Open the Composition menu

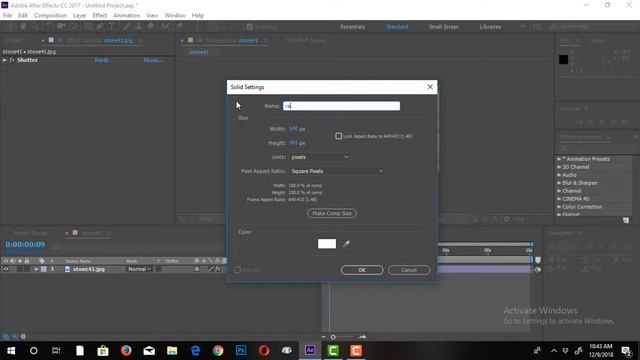(50, 16)
